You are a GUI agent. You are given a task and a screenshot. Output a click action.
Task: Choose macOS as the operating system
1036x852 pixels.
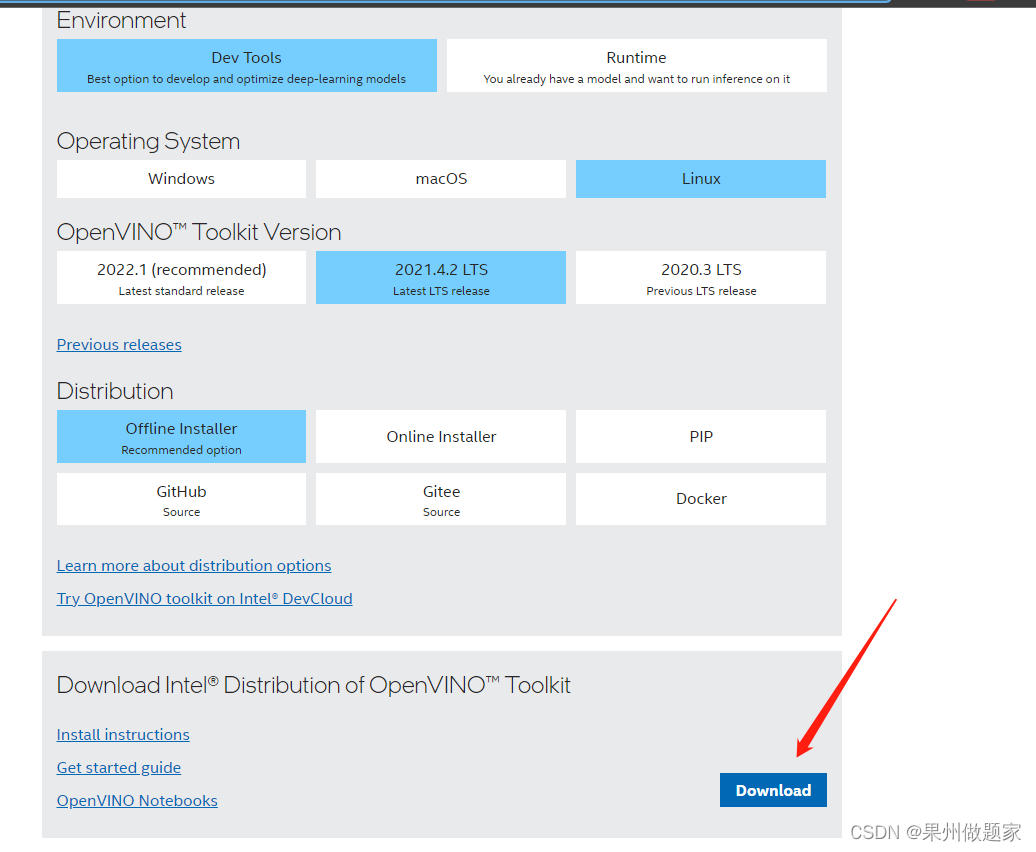(x=440, y=178)
